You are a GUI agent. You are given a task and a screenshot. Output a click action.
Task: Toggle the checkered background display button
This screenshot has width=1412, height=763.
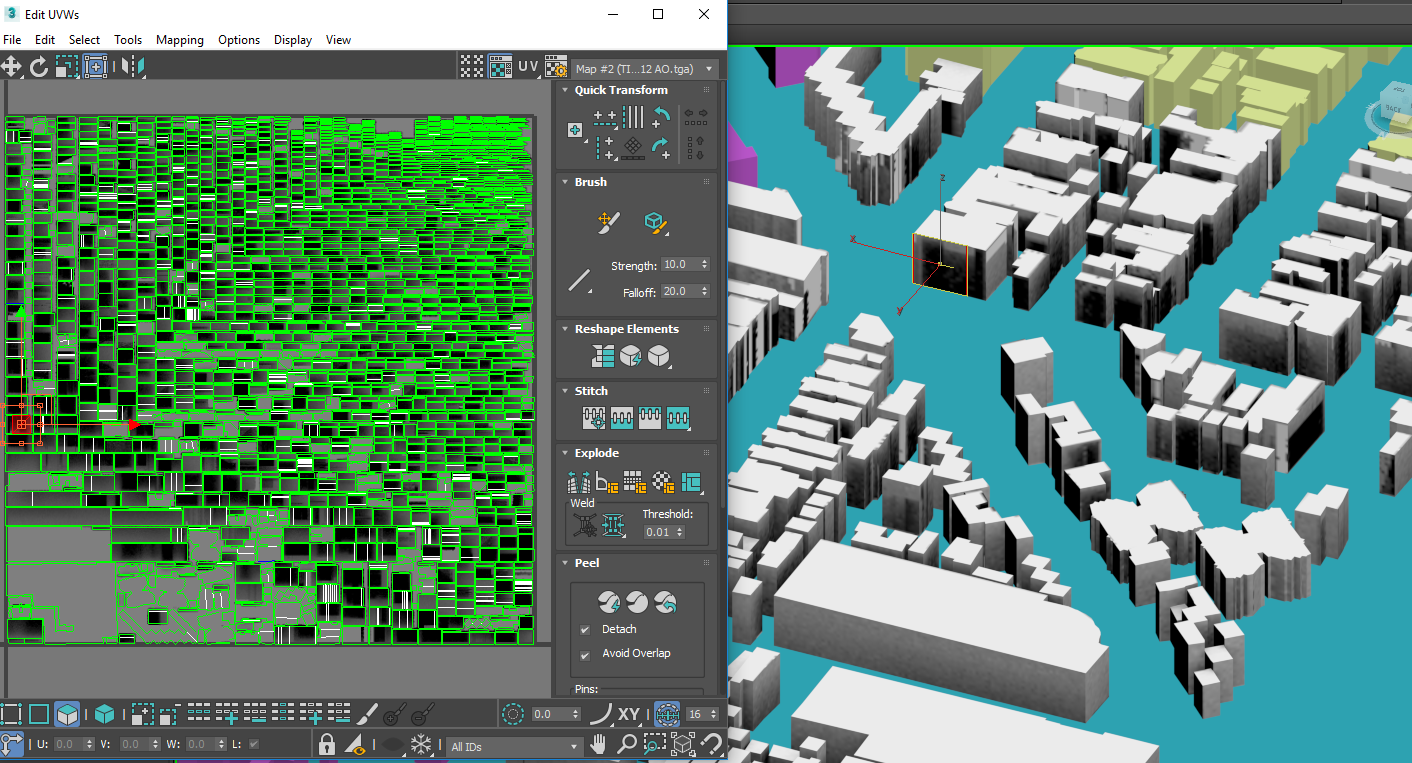click(x=500, y=66)
